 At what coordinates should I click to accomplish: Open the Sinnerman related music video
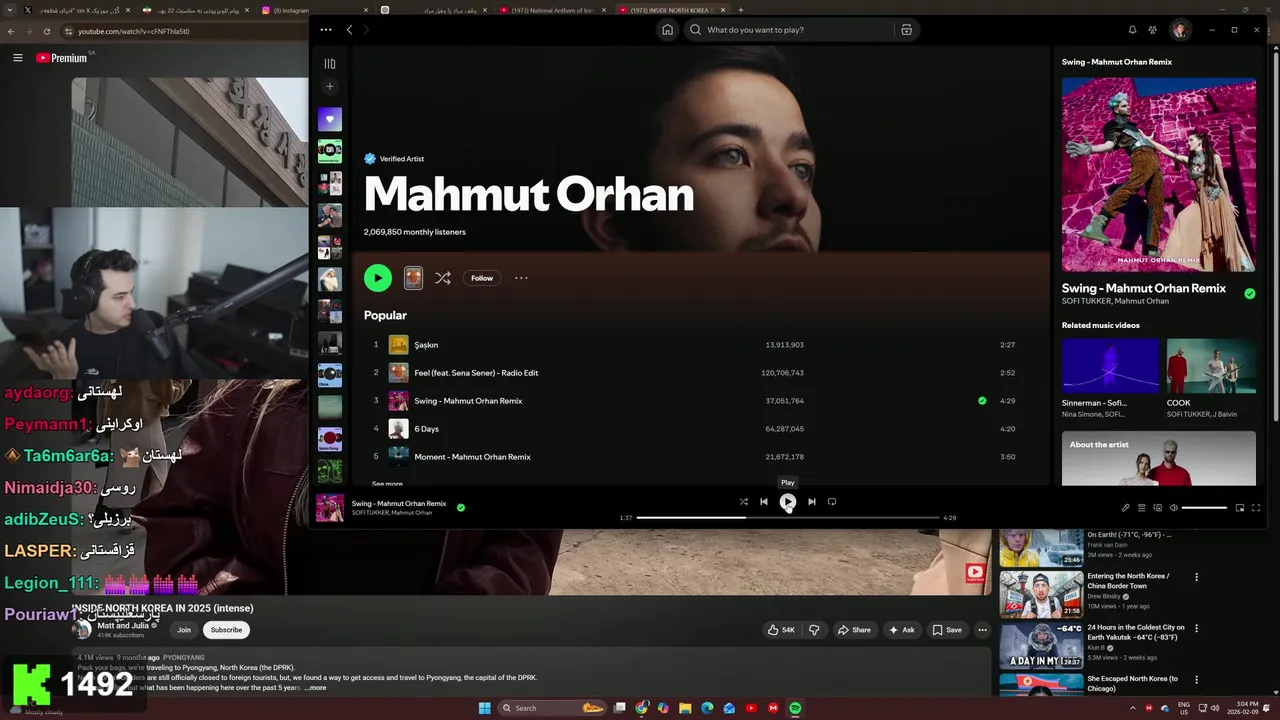[x=1110, y=365]
